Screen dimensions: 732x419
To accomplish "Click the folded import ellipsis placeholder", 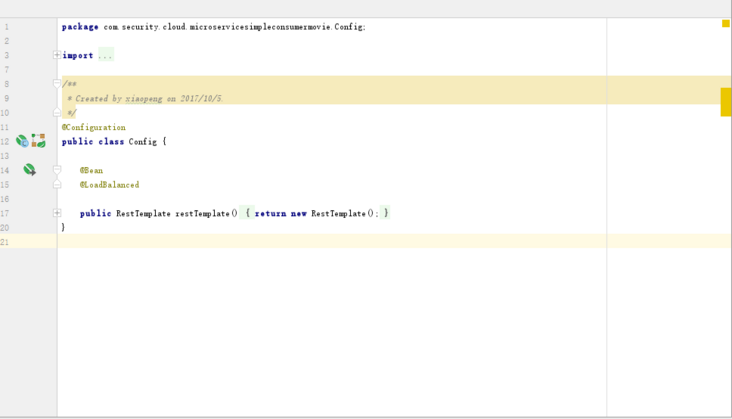I will (x=105, y=56).
